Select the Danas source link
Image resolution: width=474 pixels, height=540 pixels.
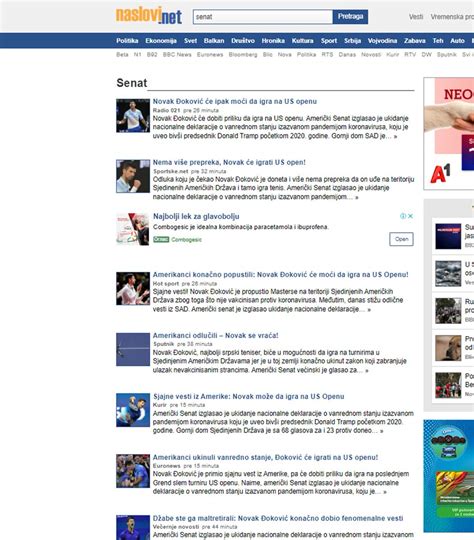tap(347, 54)
